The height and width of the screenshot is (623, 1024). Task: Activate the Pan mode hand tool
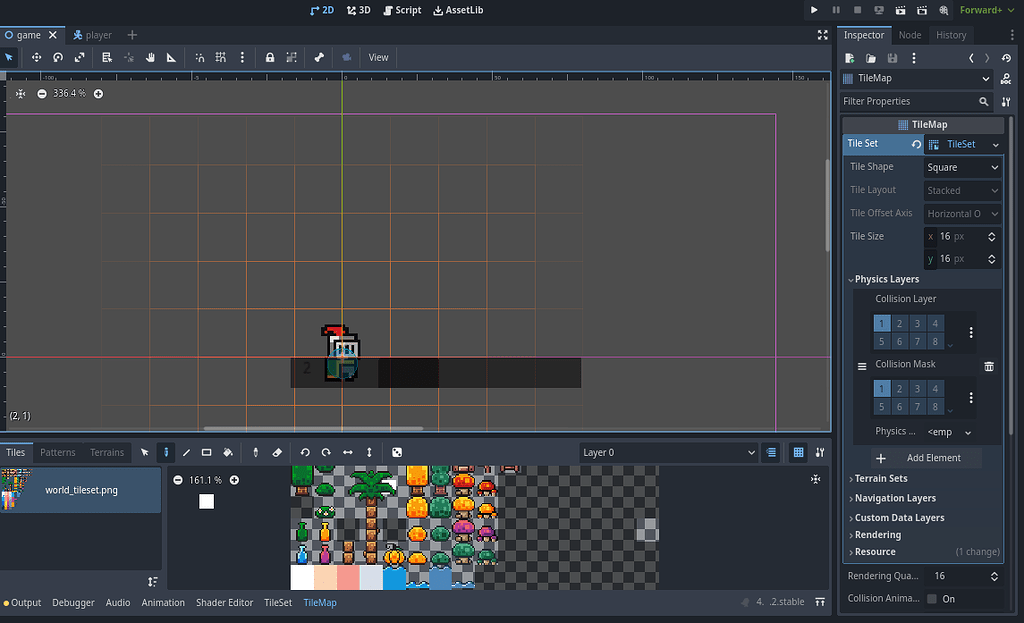150,57
